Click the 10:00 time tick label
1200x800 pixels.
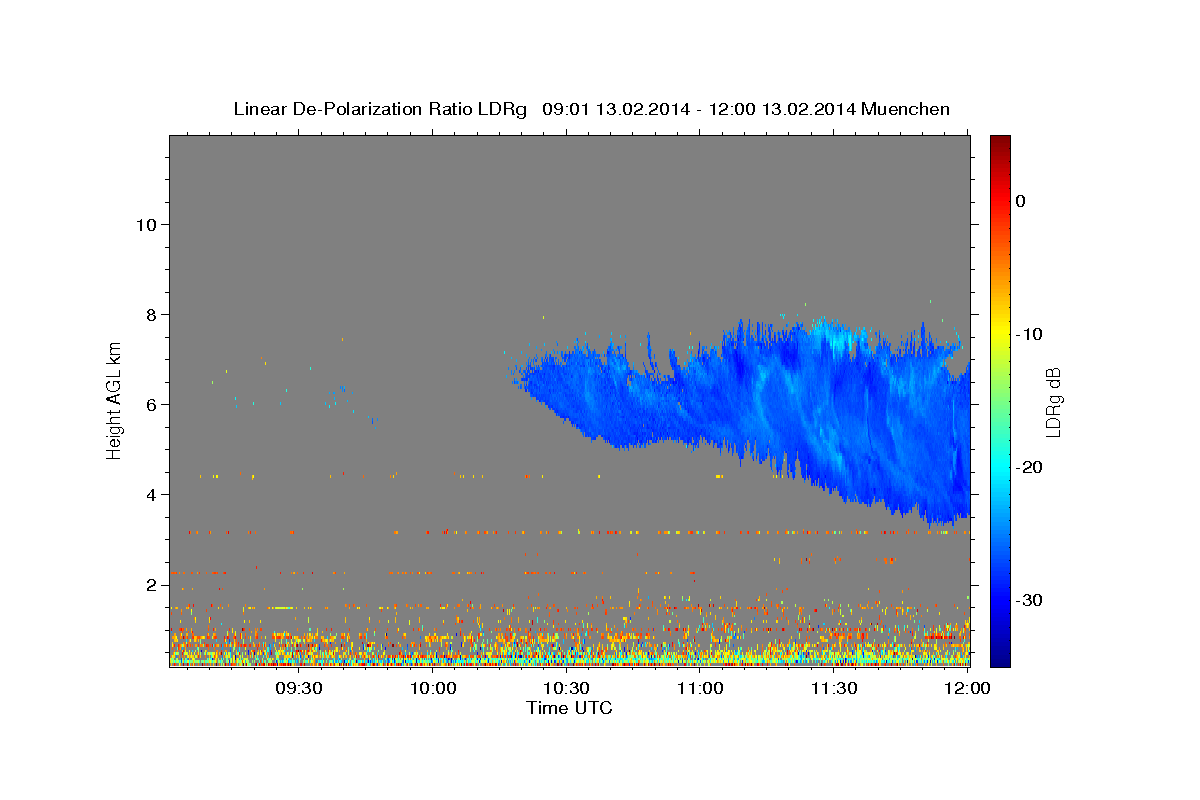pos(433,688)
